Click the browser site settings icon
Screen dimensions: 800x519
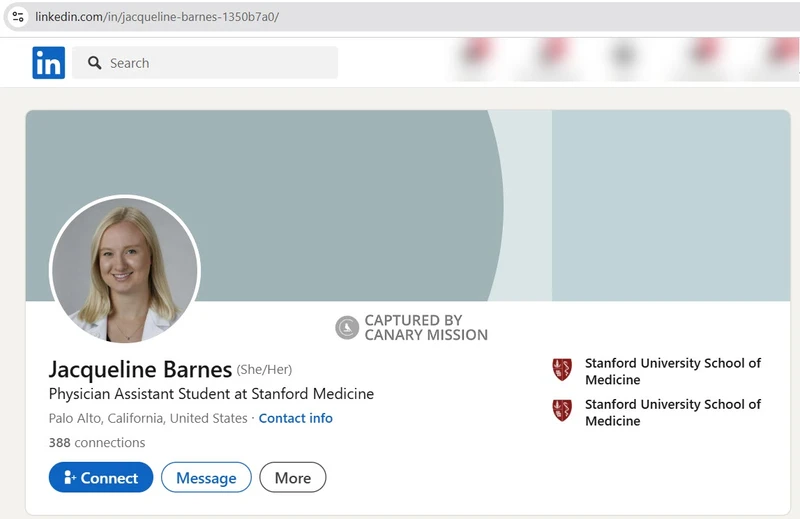18,17
